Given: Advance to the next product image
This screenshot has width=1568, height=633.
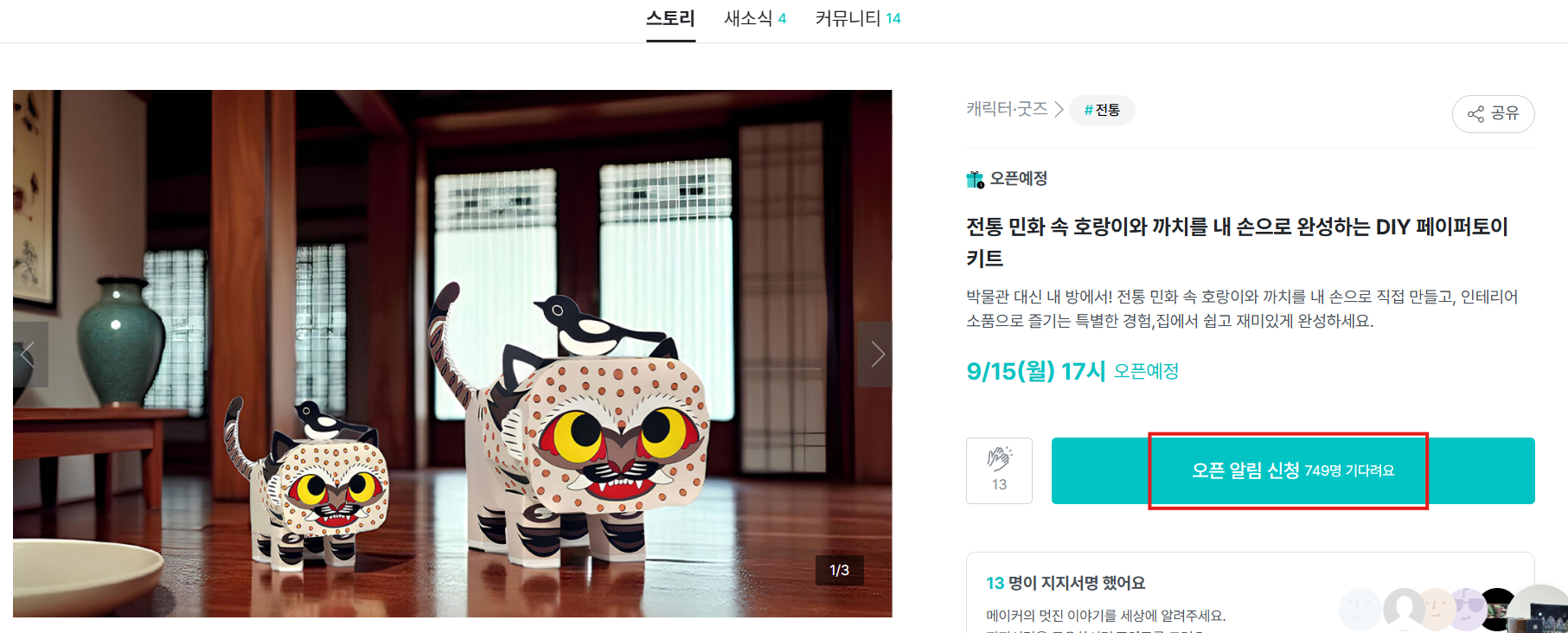Looking at the screenshot, I should pyautogui.click(x=875, y=355).
